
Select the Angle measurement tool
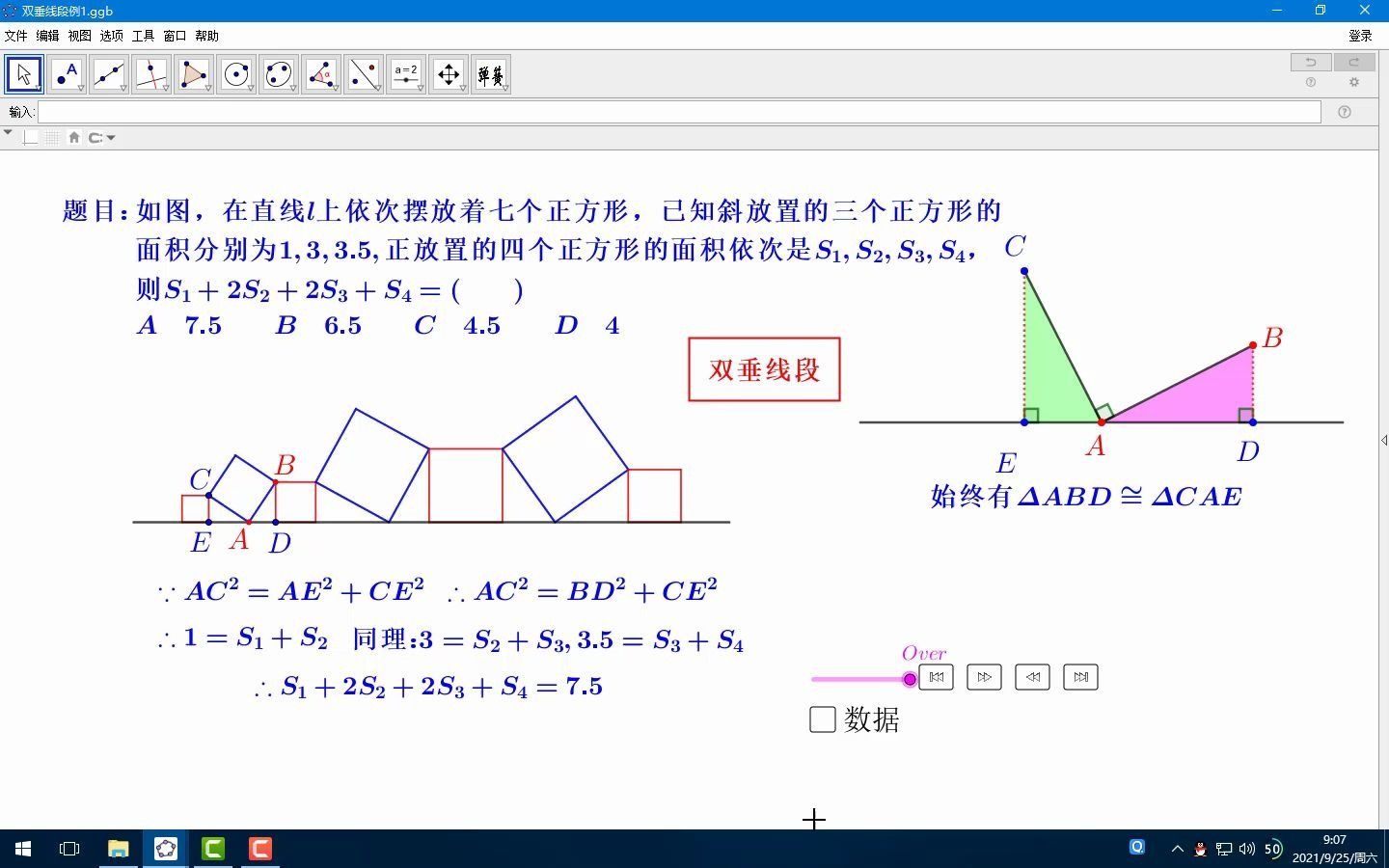coord(320,73)
